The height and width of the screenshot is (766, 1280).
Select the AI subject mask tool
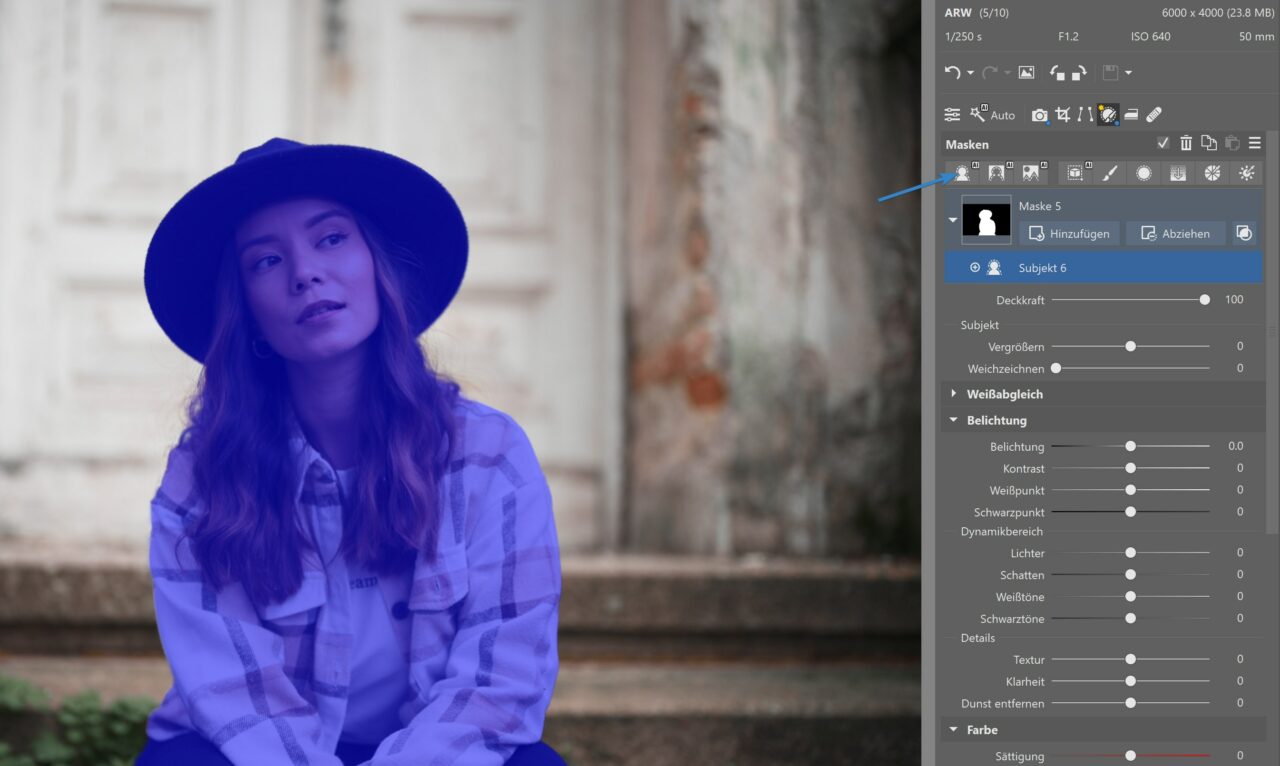coord(963,173)
